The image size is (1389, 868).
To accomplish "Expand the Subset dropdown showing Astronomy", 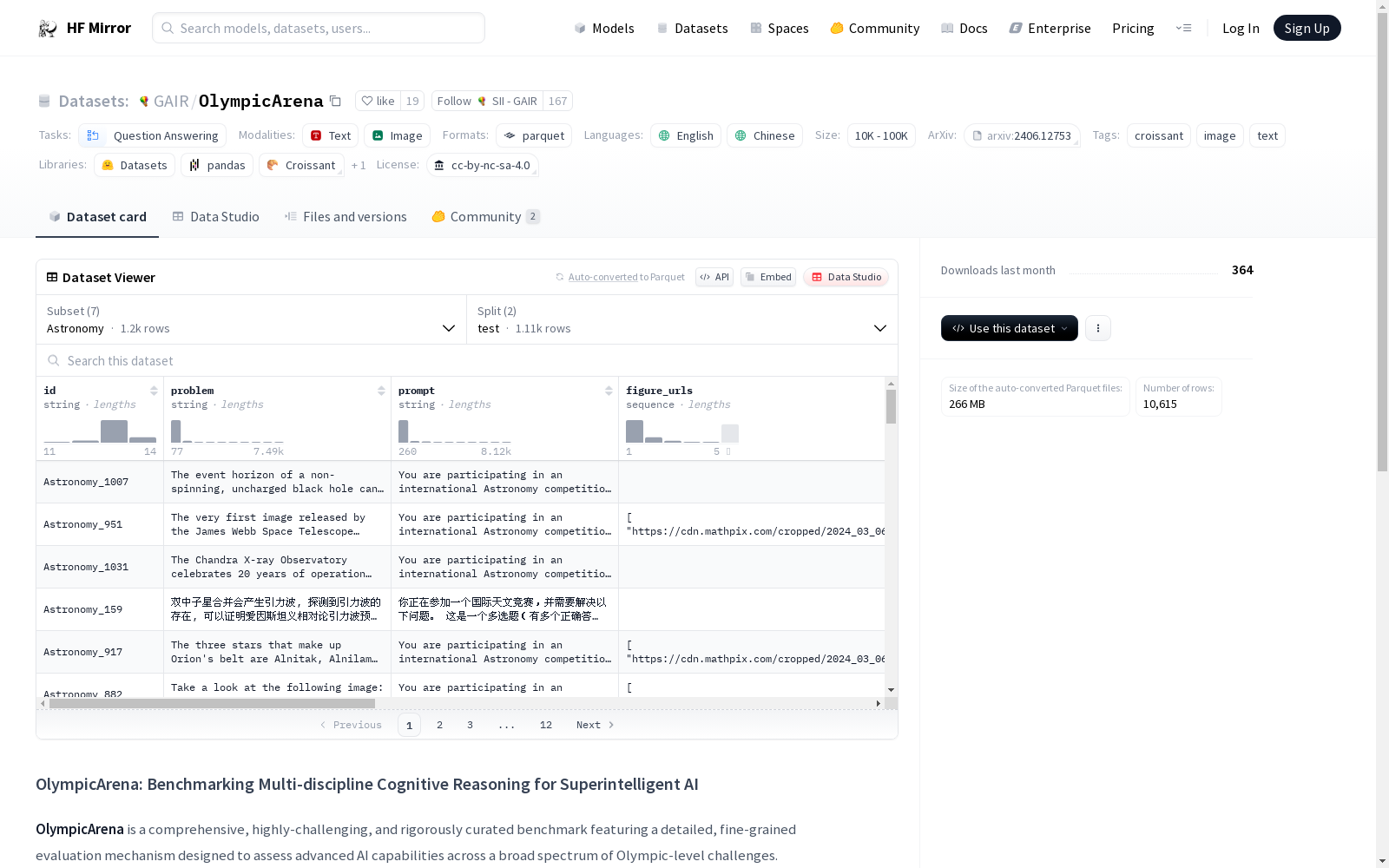I will (x=251, y=319).
